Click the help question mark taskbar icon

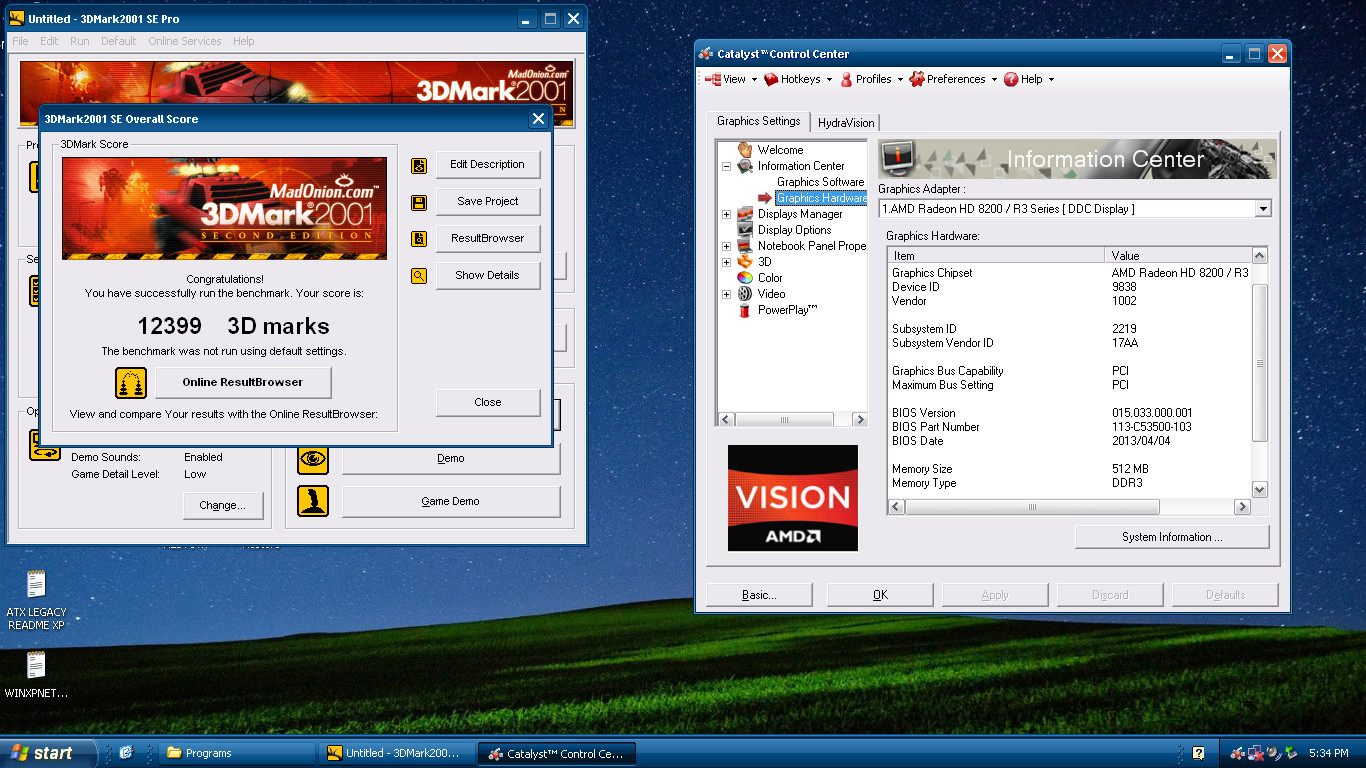coord(1198,753)
